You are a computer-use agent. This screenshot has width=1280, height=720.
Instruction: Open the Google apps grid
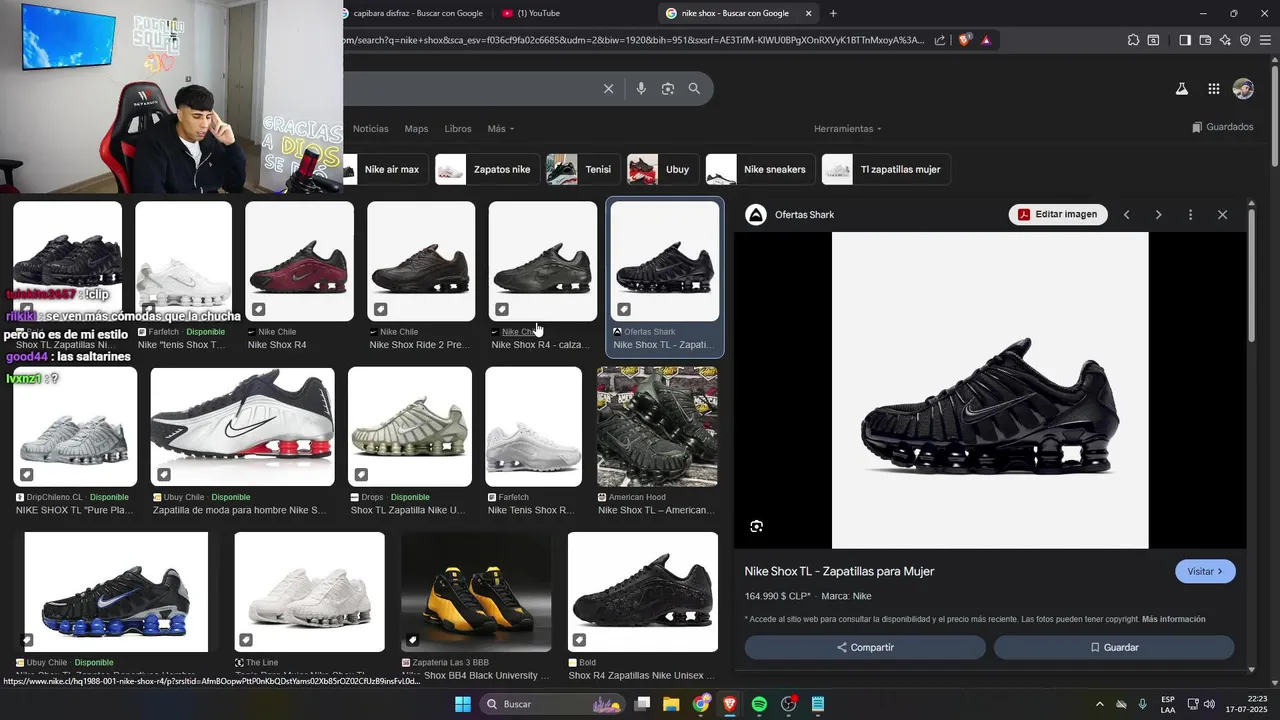coord(1213,89)
